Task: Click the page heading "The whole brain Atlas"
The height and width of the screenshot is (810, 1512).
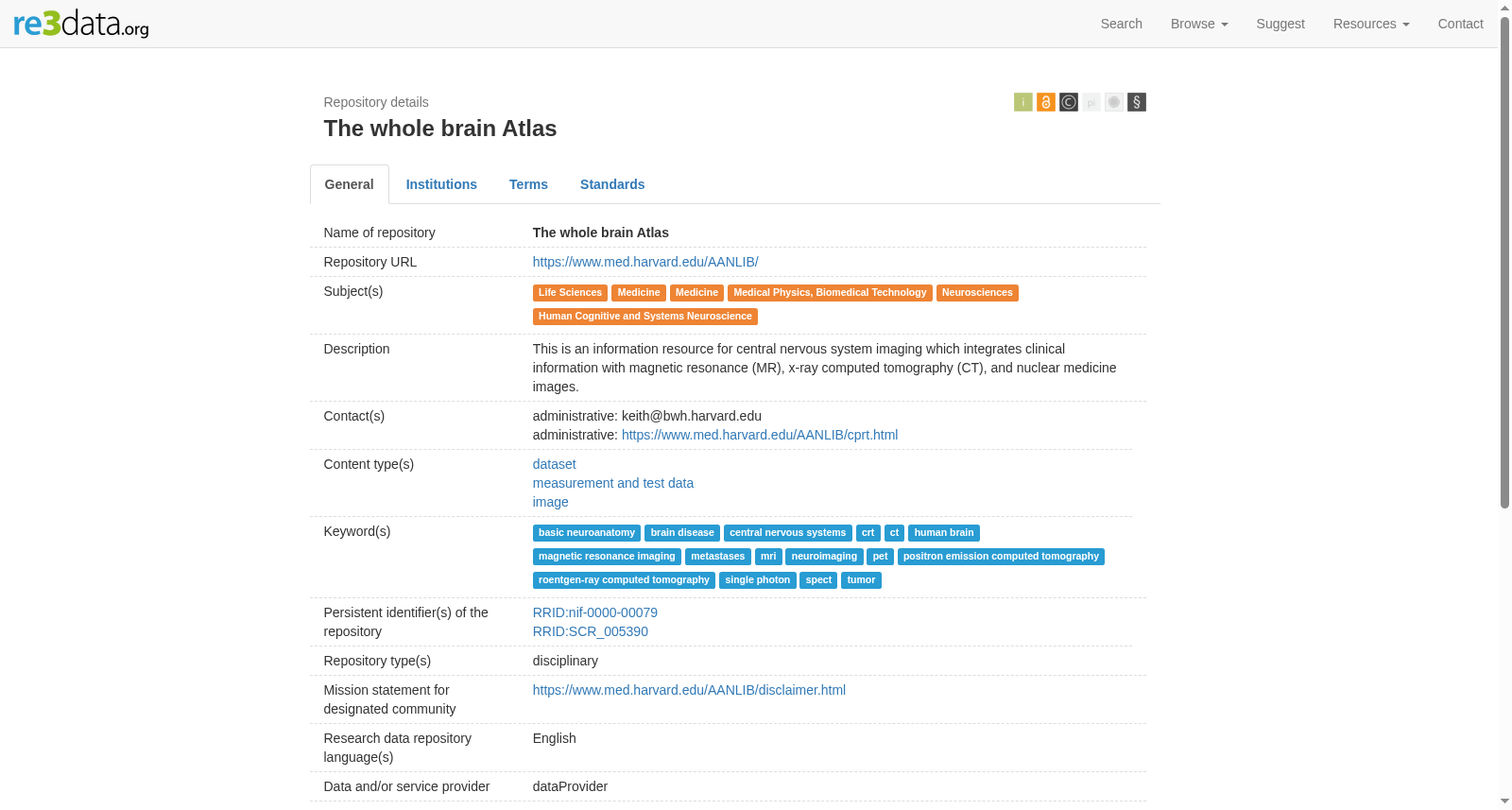Action: 440,129
